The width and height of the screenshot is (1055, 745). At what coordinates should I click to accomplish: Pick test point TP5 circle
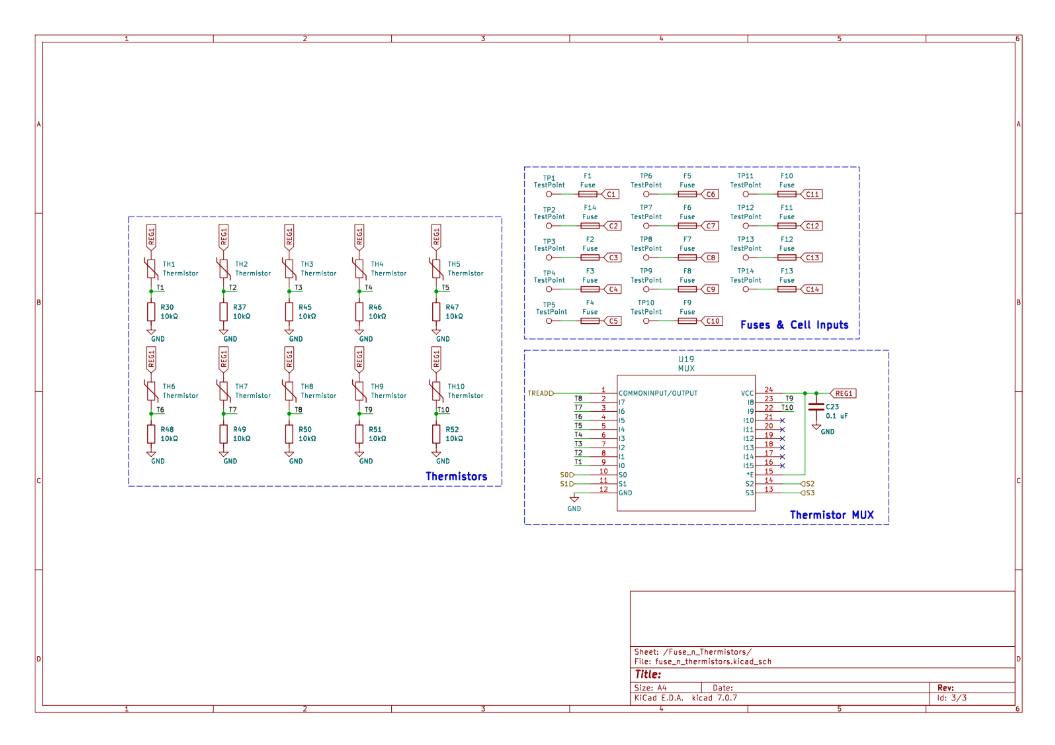[549, 321]
